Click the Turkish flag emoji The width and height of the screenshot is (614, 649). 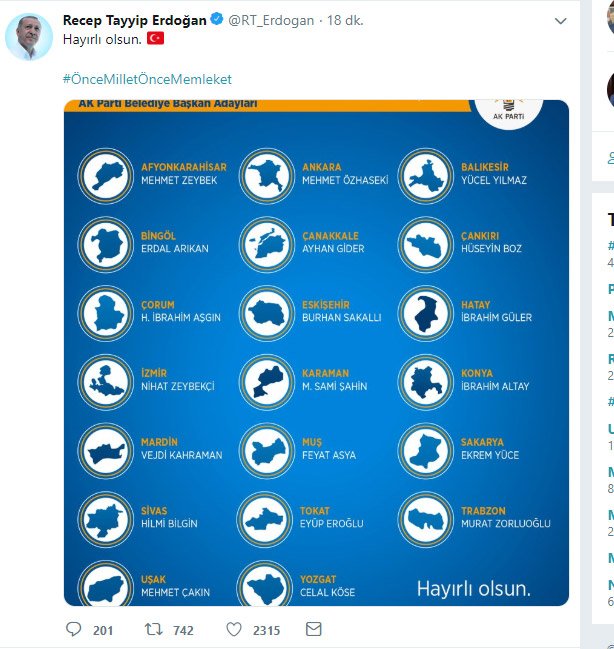pyautogui.click(x=155, y=38)
